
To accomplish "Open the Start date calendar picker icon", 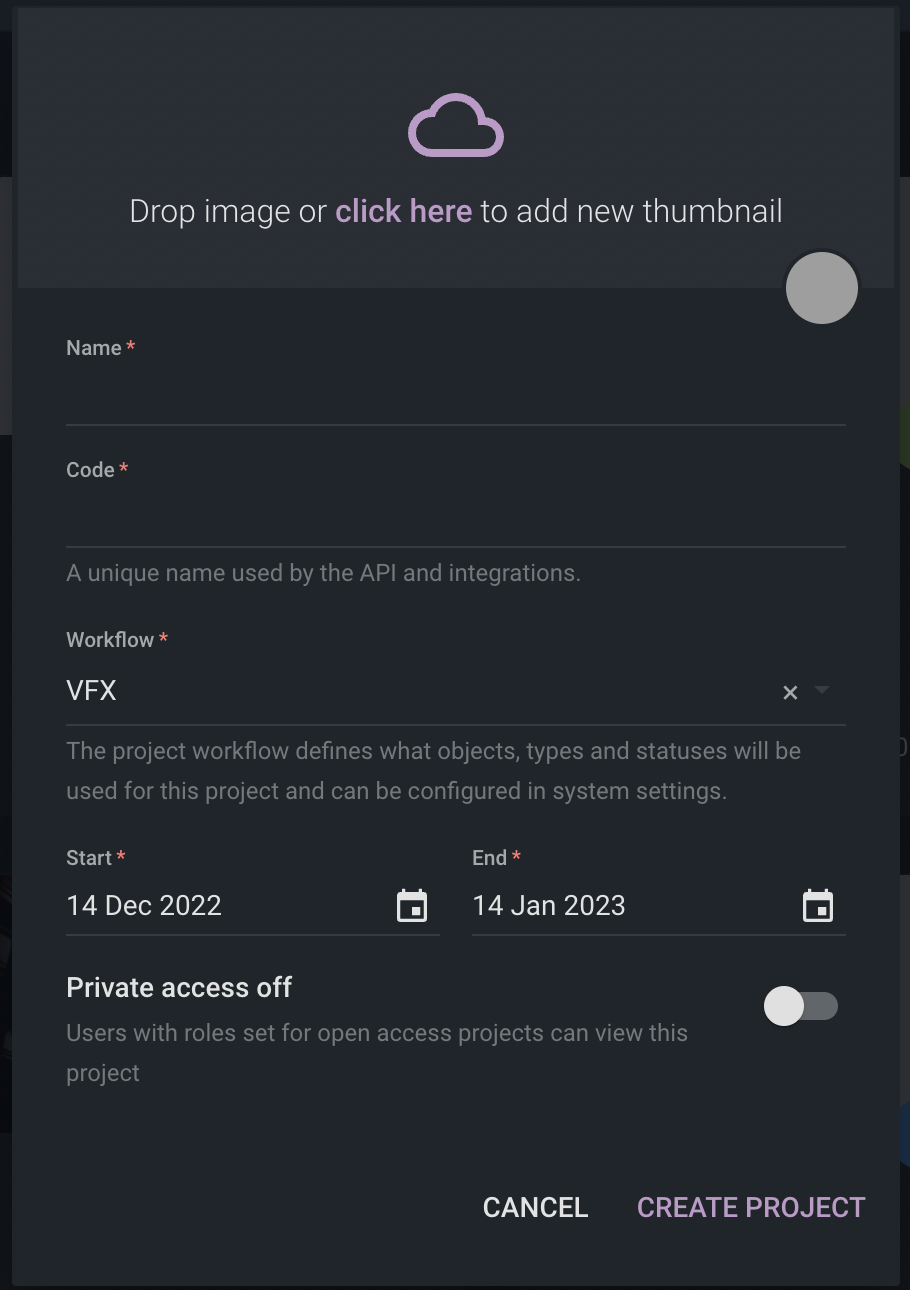I will pyautogui.click(x=412, y=906).
